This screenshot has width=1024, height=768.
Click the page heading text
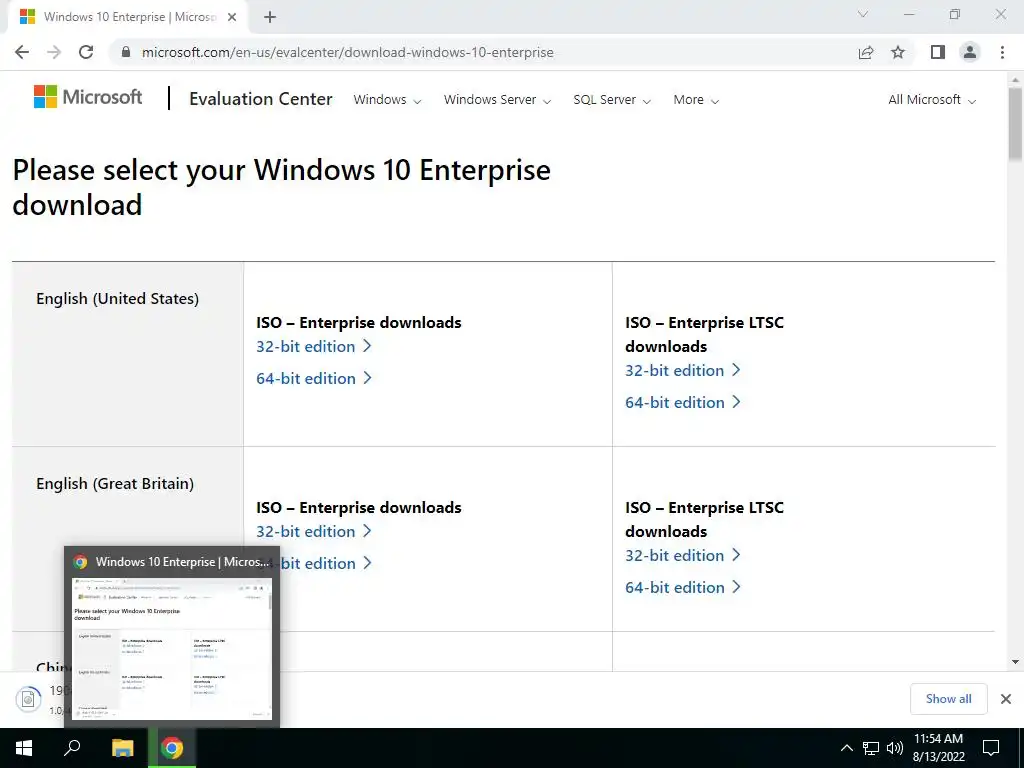[281, 187]
